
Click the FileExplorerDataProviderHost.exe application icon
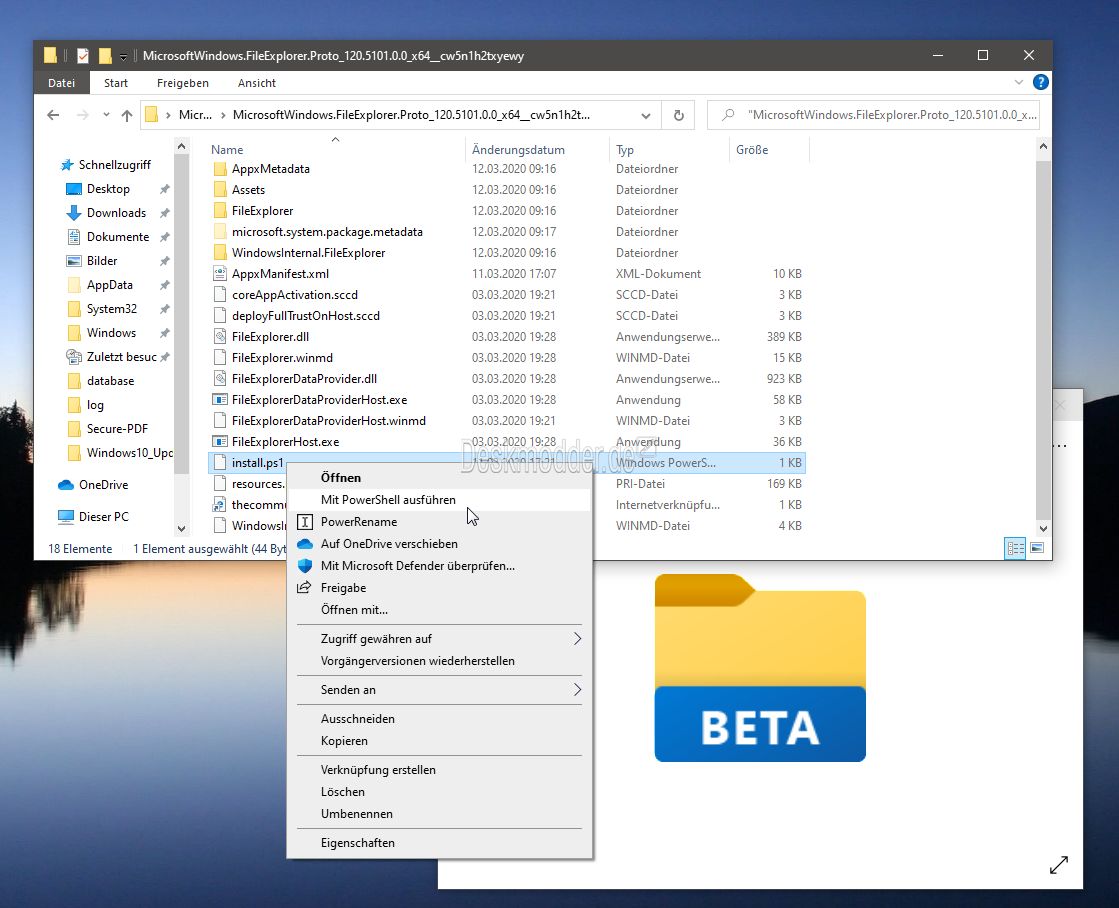coord(220,400)
